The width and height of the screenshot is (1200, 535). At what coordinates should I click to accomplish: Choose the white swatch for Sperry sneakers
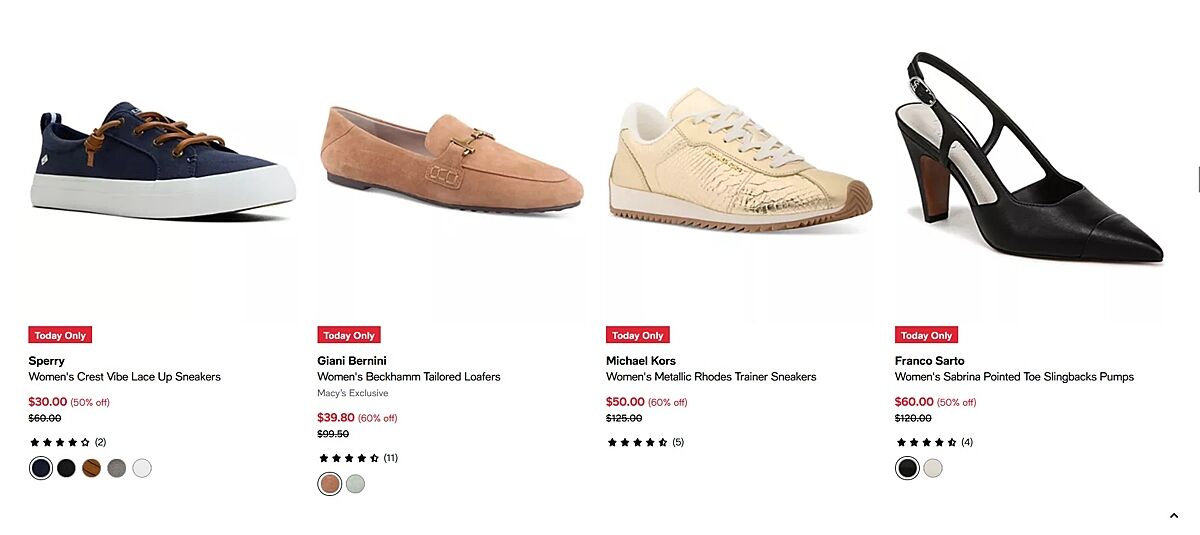tap(142, 468)
